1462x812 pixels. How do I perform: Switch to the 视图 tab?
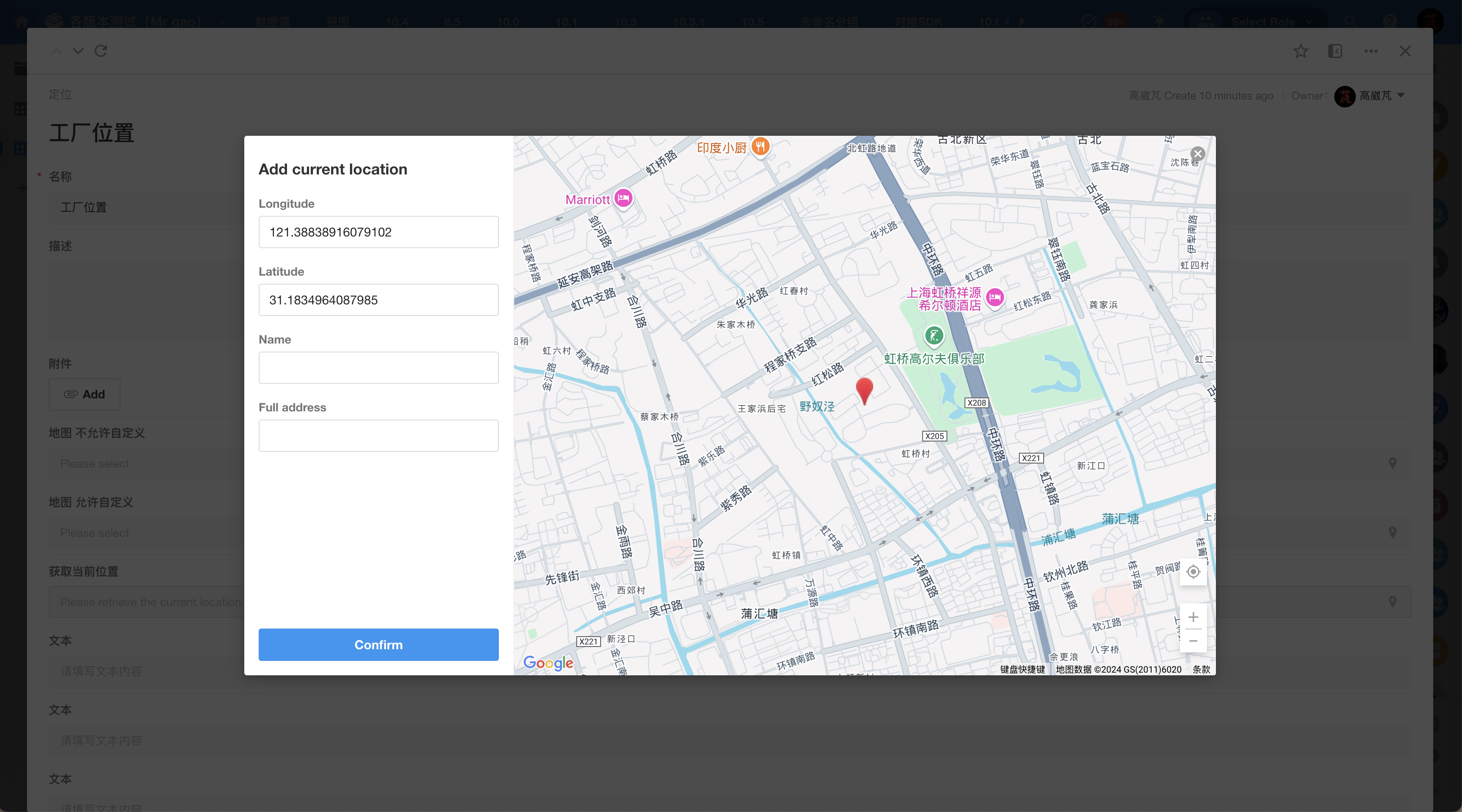338,22
